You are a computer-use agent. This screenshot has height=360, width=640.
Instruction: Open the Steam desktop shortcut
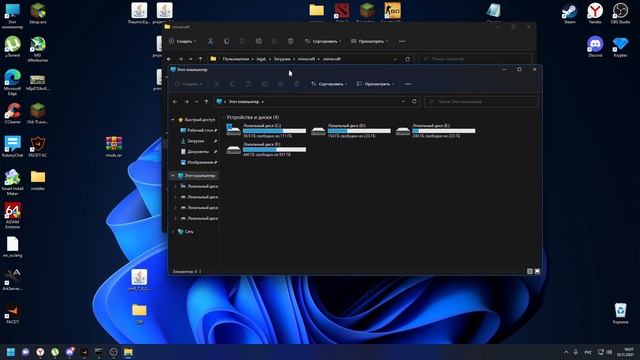click(569, 13)
